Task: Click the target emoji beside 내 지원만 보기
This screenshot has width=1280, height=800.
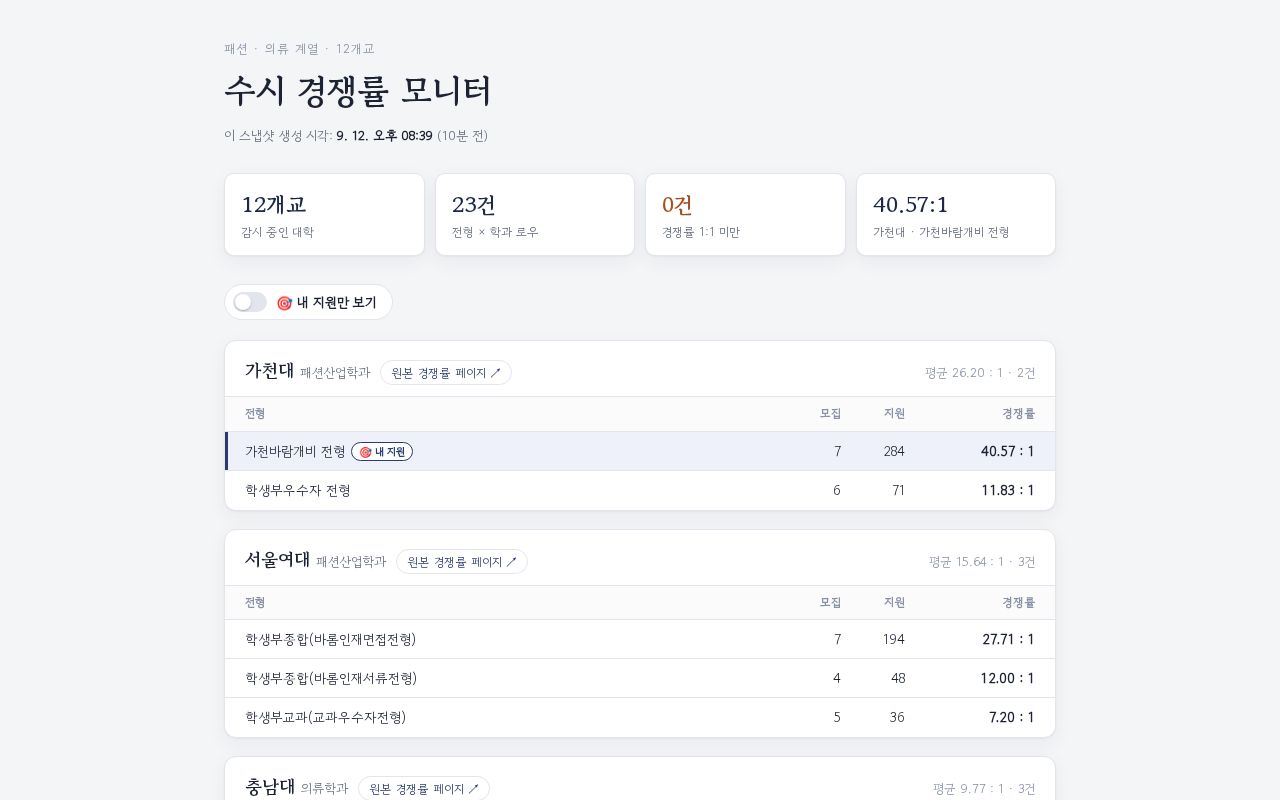Action: pos(284,303)
